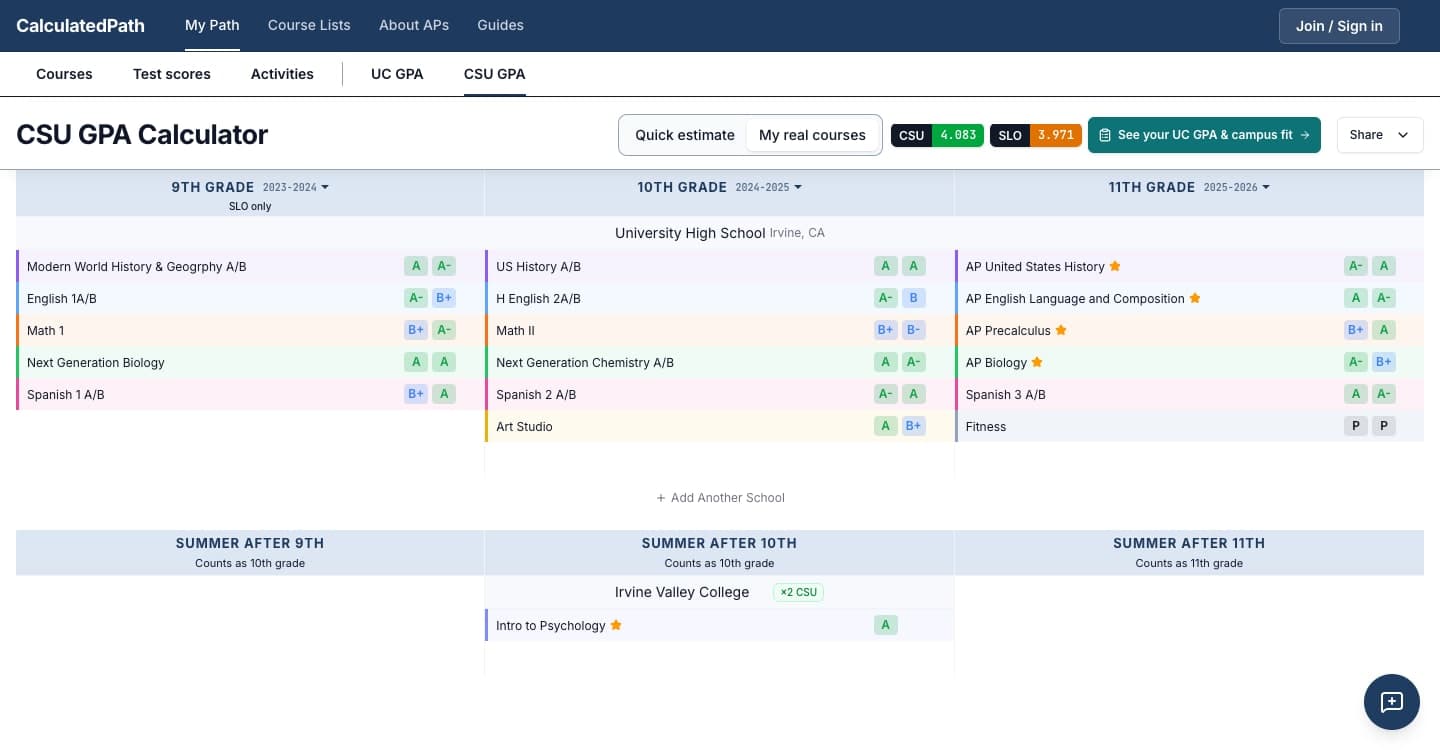The height and width of the screenshot is (750, 1440).
Task: Open the Guides menu item
Action: pos(500,25)
